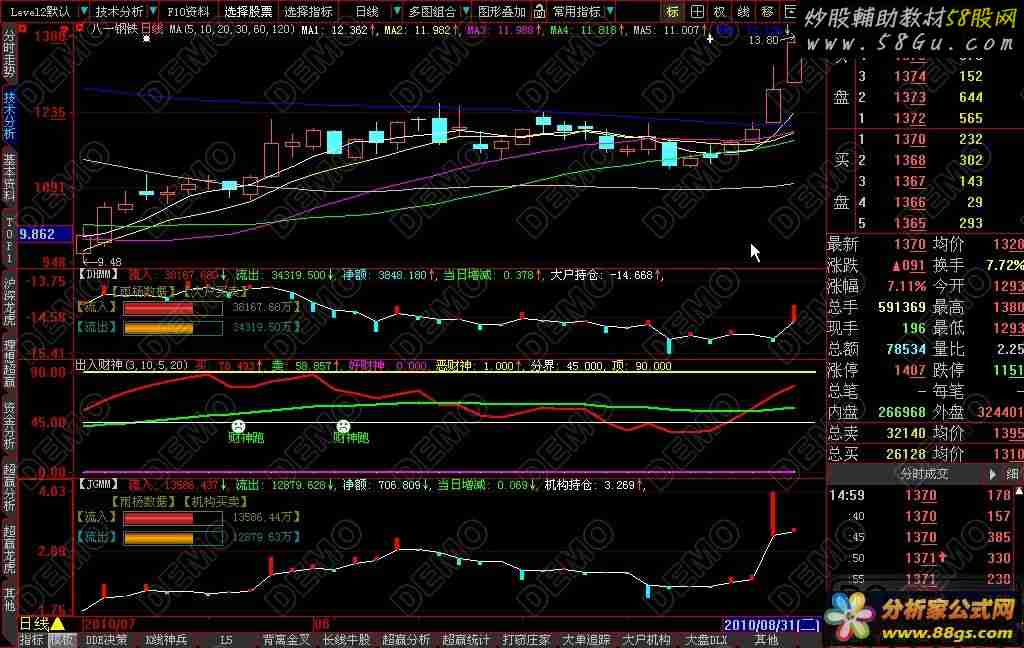This screenshot has height=648, width=1024.
Task: Select 长线牛股 bottom tab
Action: click(347, 640)
